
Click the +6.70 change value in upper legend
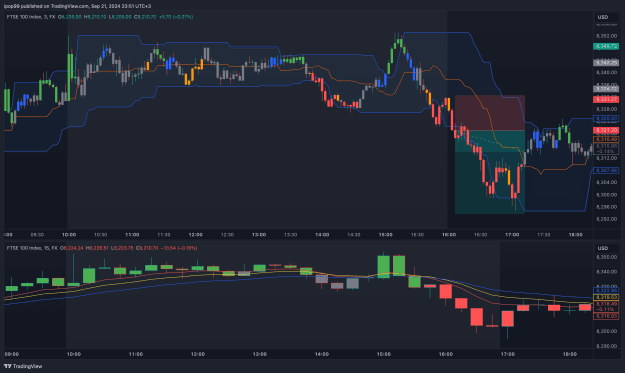[x=165, y=17]
